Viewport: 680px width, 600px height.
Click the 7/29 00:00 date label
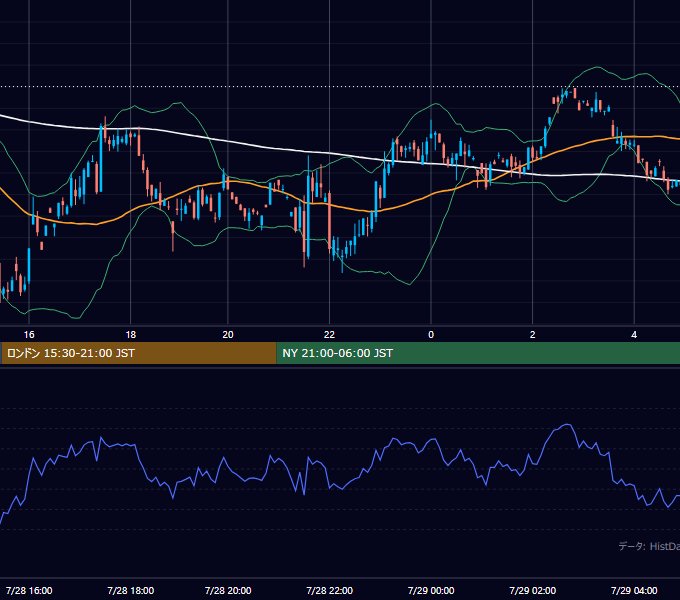(x=431, y=590)
